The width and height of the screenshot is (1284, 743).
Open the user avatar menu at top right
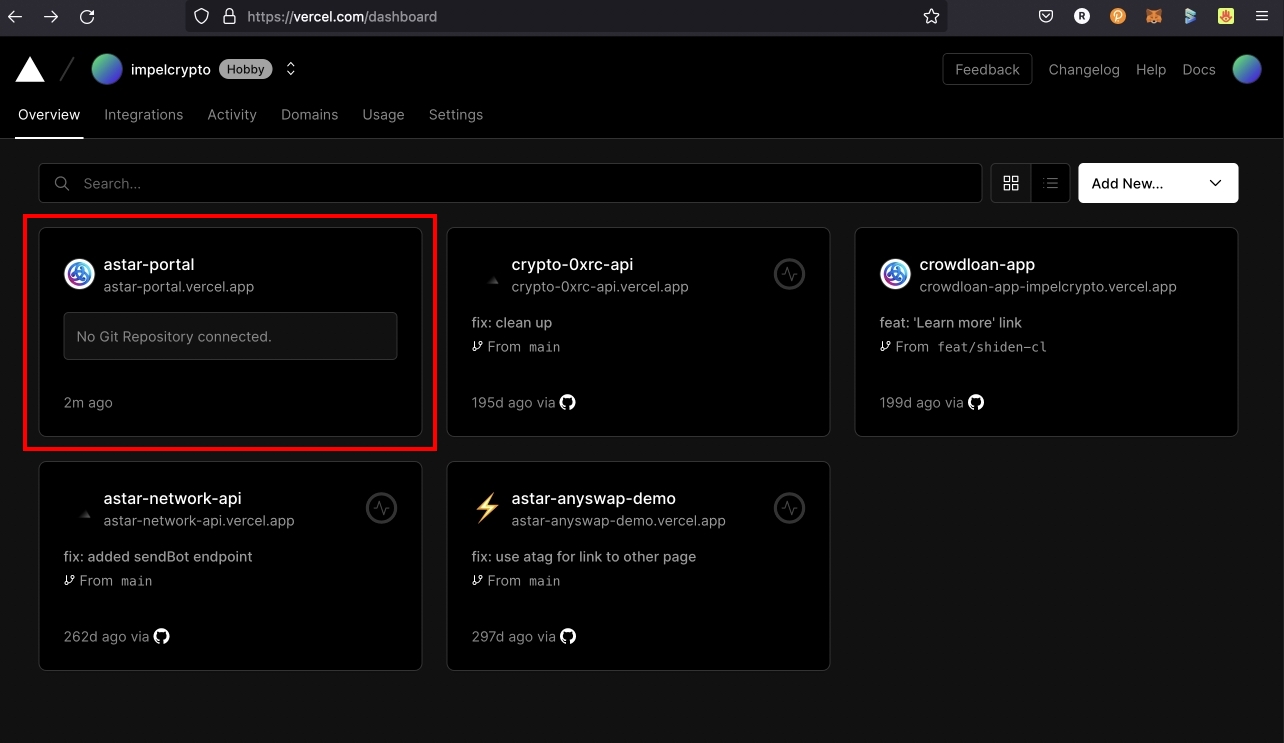click(1246, 69)
